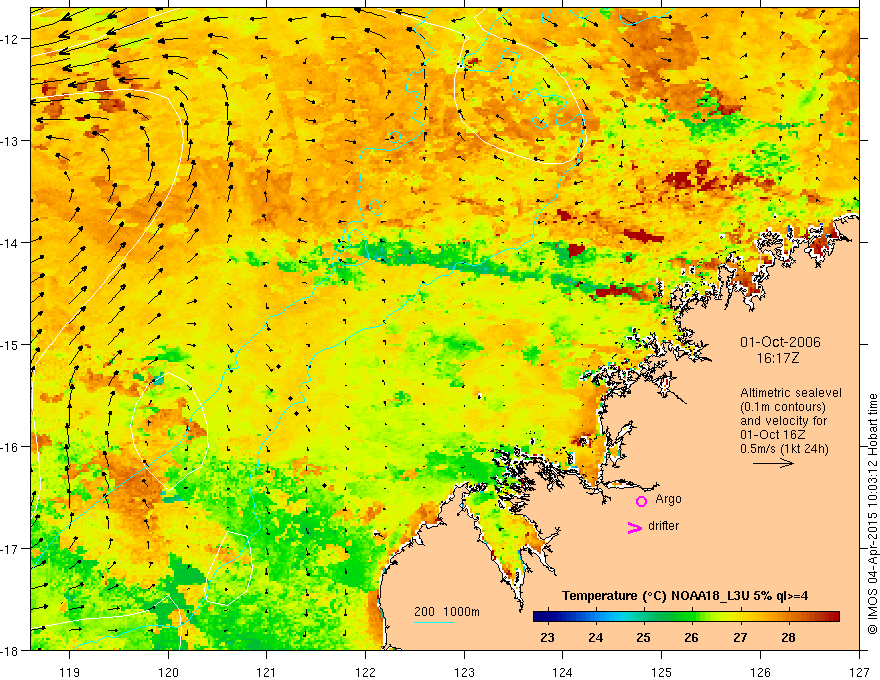Click the -13 latitude axis label
This screenshot has height=680, width=880.
coord(10,141)
